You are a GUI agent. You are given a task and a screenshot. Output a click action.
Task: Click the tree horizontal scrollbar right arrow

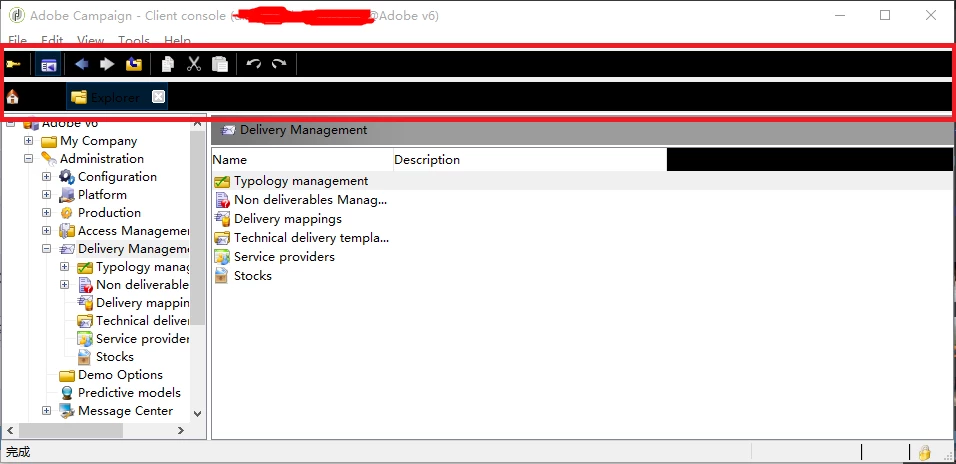(180, 430)
